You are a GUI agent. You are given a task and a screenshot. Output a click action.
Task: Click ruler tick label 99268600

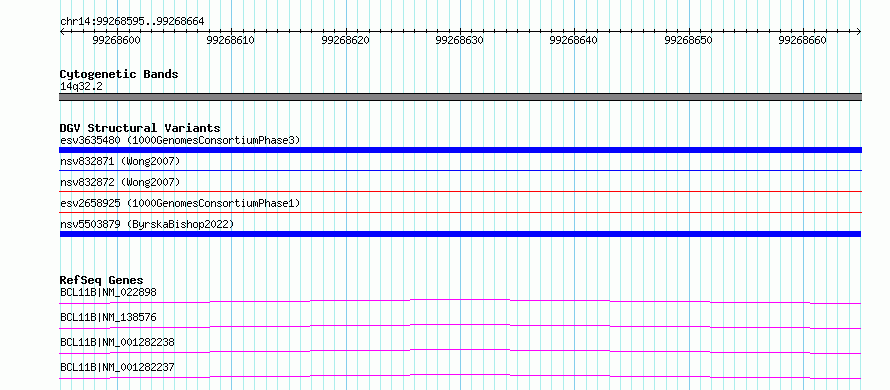(x=116, y=41)
